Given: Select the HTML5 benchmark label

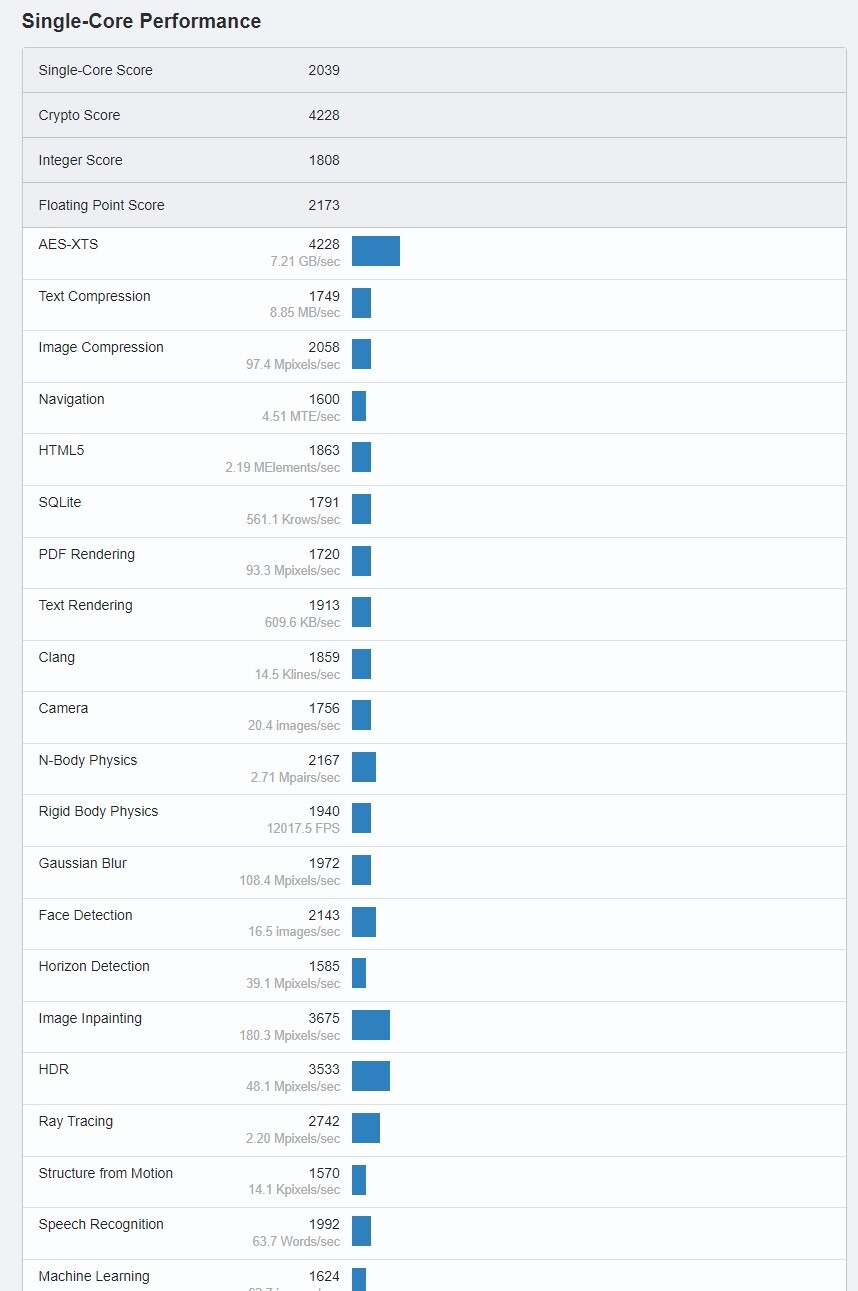Looking at the screenshot, I should pyautogui.click(x=61, y=450).
